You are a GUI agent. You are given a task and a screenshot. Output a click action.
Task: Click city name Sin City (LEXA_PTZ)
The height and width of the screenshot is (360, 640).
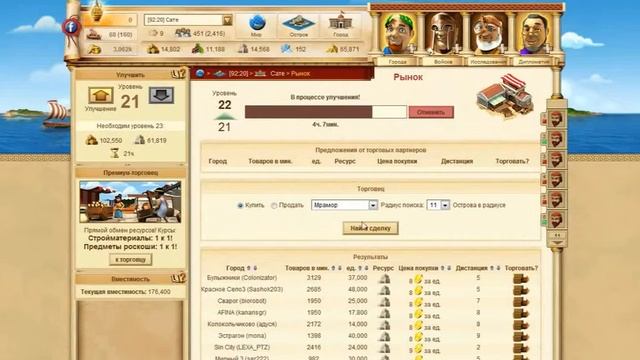tap(242, 347)
